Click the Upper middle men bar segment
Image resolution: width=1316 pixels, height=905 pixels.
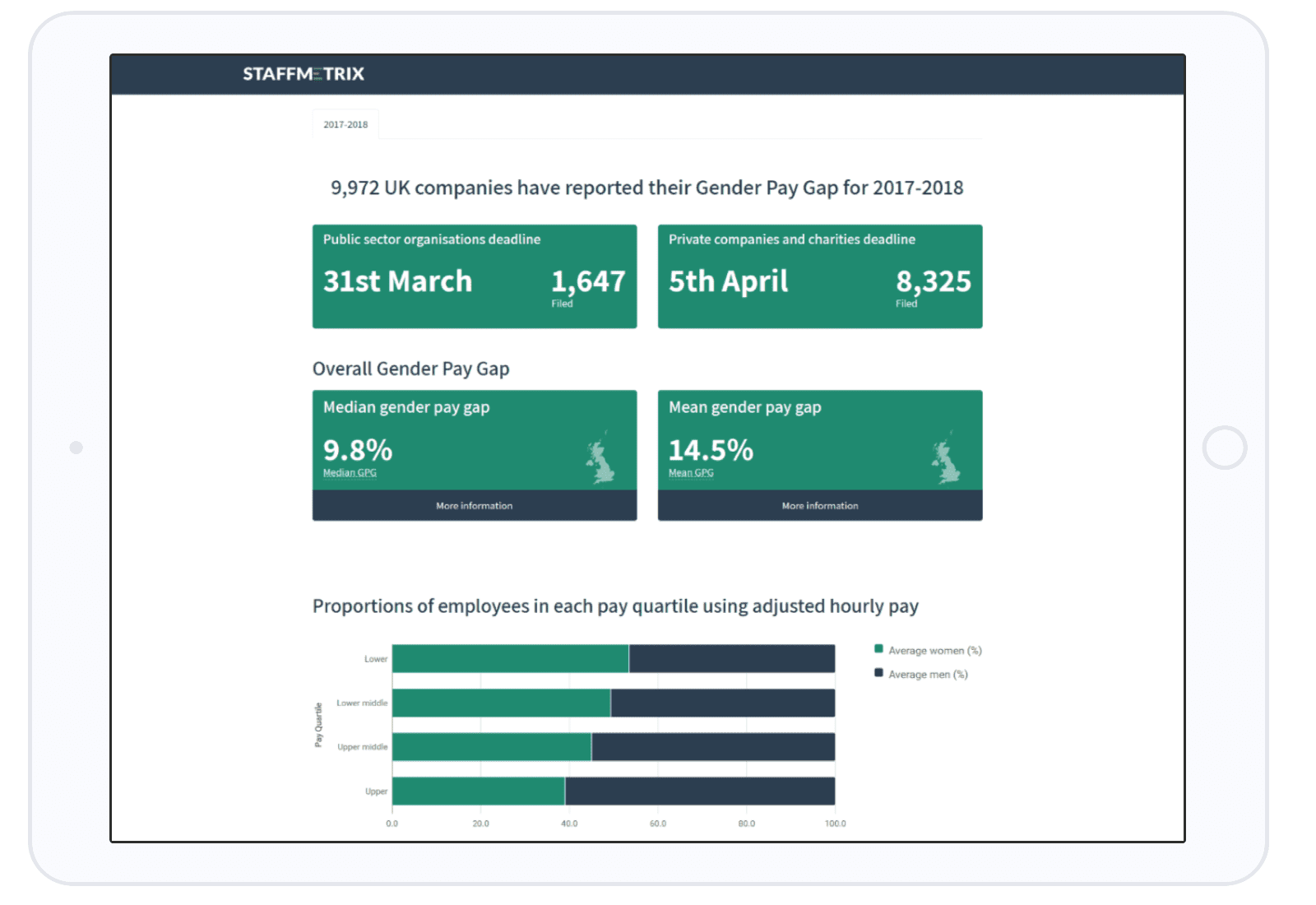point(713,747)
